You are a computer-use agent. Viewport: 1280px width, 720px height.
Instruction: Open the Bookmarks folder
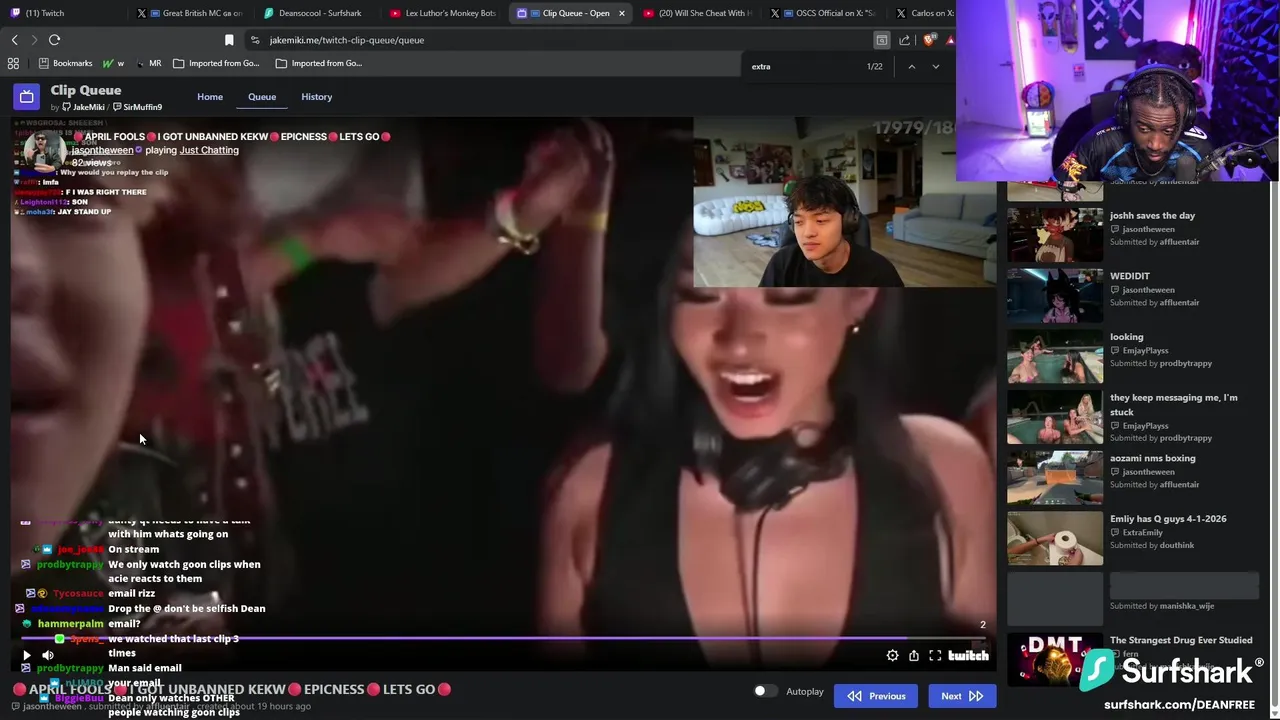[65, 63]
